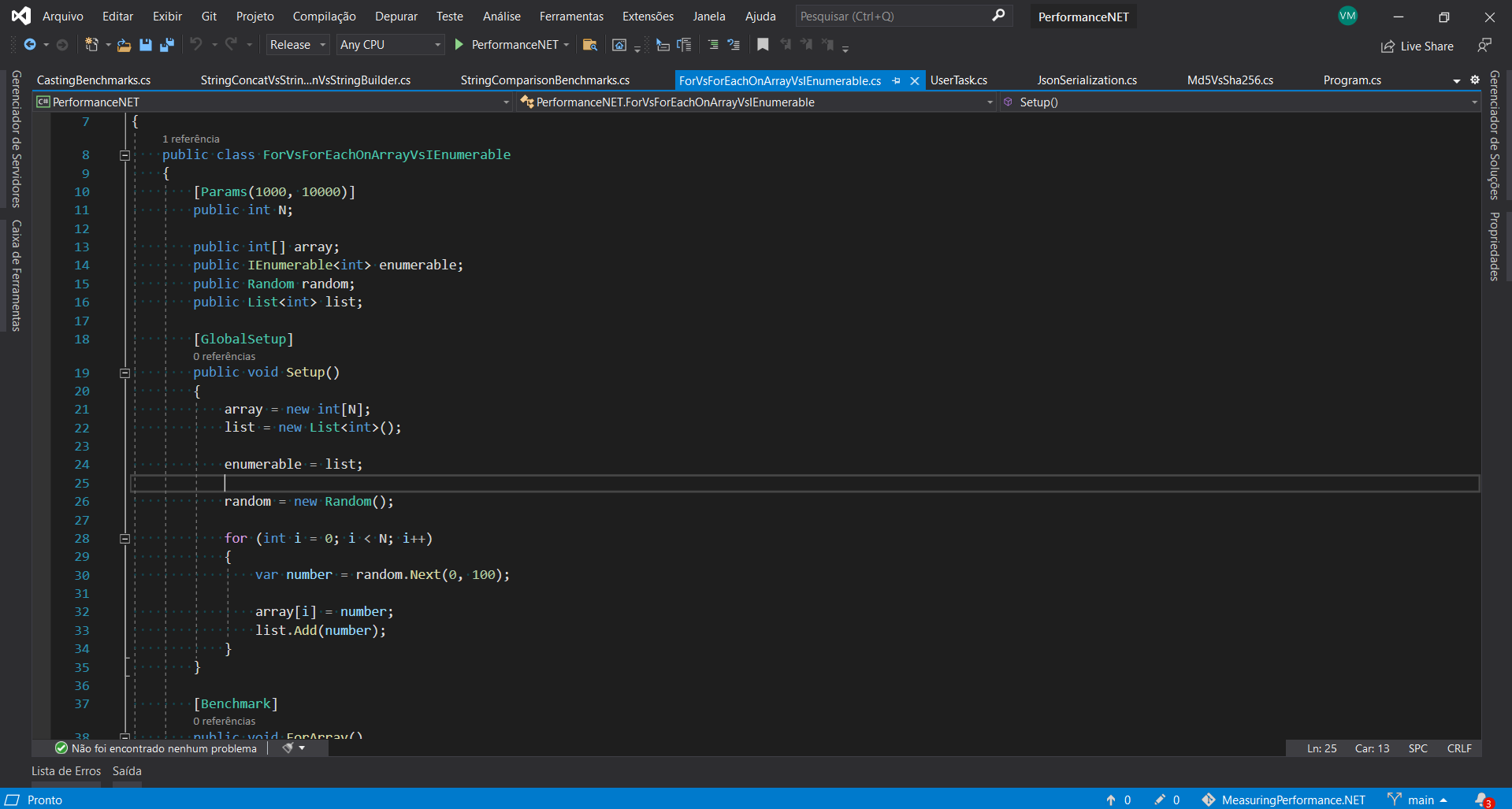Open the Release configuration dropdown
This screenshot has width=1512, height=809.
(297, 45)
